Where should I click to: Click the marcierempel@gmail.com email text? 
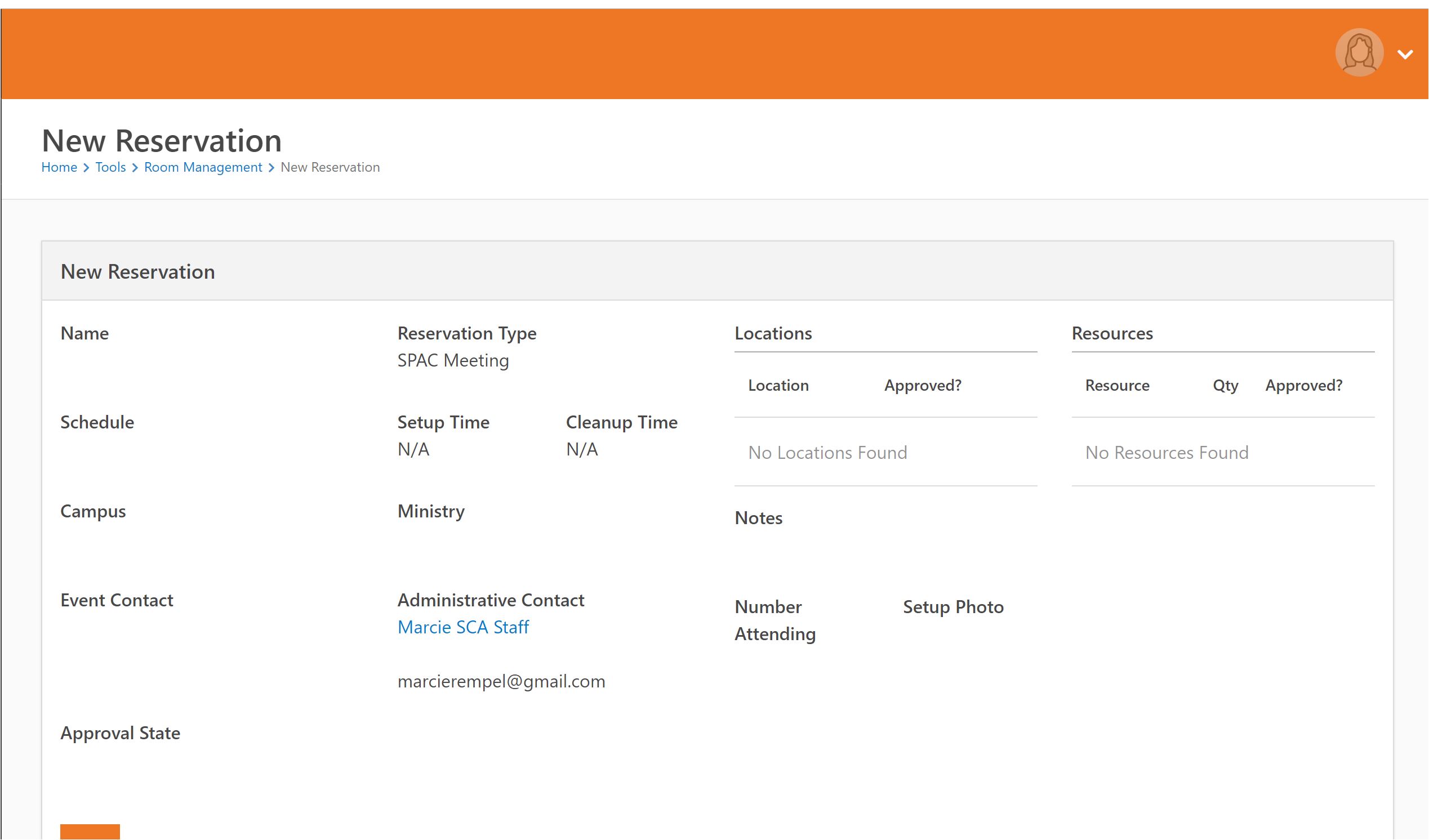coord(501,681)
